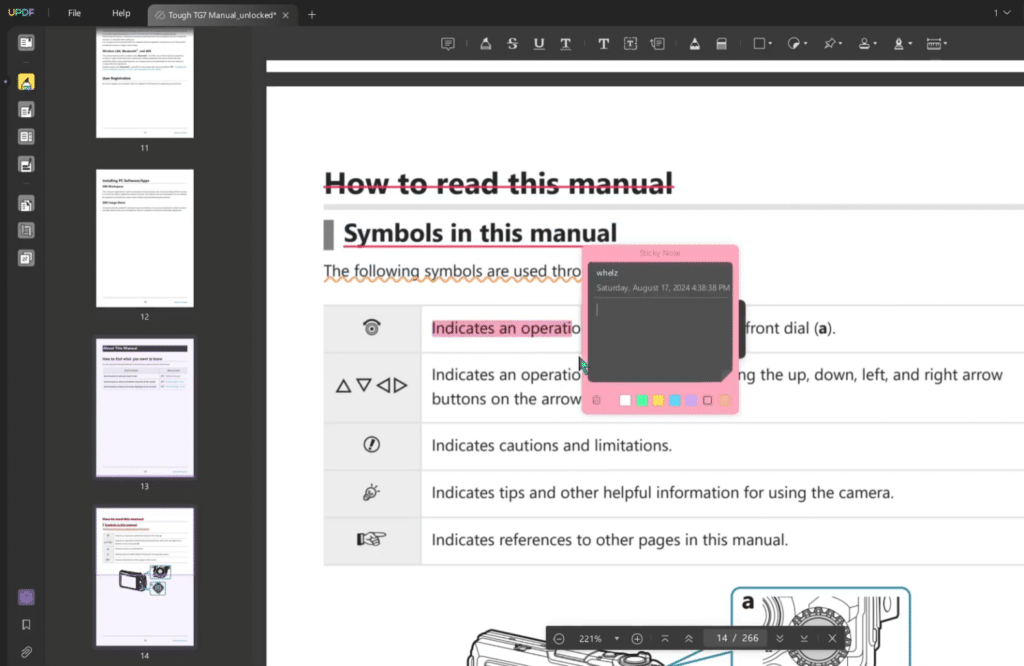The image size is (1024, 666).
Task: Open the bookmarks panel icon
Action: (x=26, y=625)
